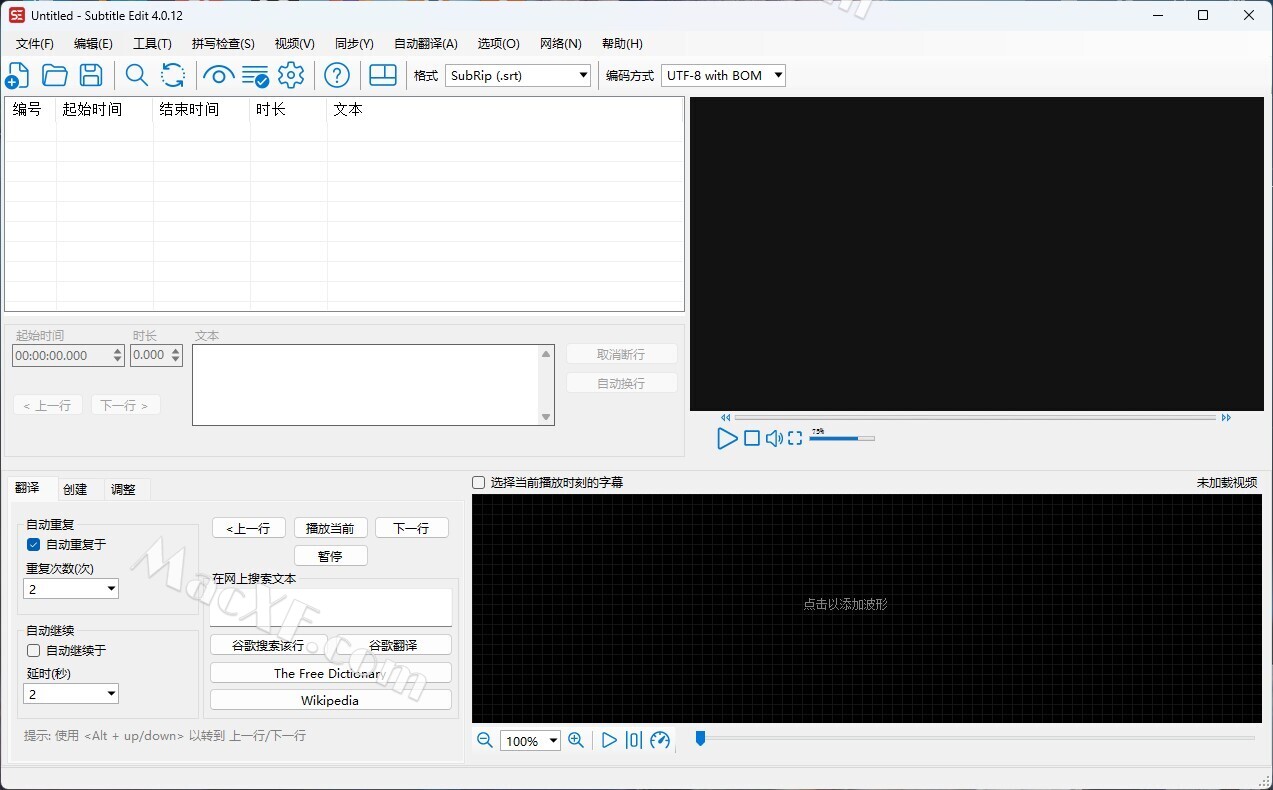
Task: Open a subtitle file with folder icon
Action: (54, 75)
